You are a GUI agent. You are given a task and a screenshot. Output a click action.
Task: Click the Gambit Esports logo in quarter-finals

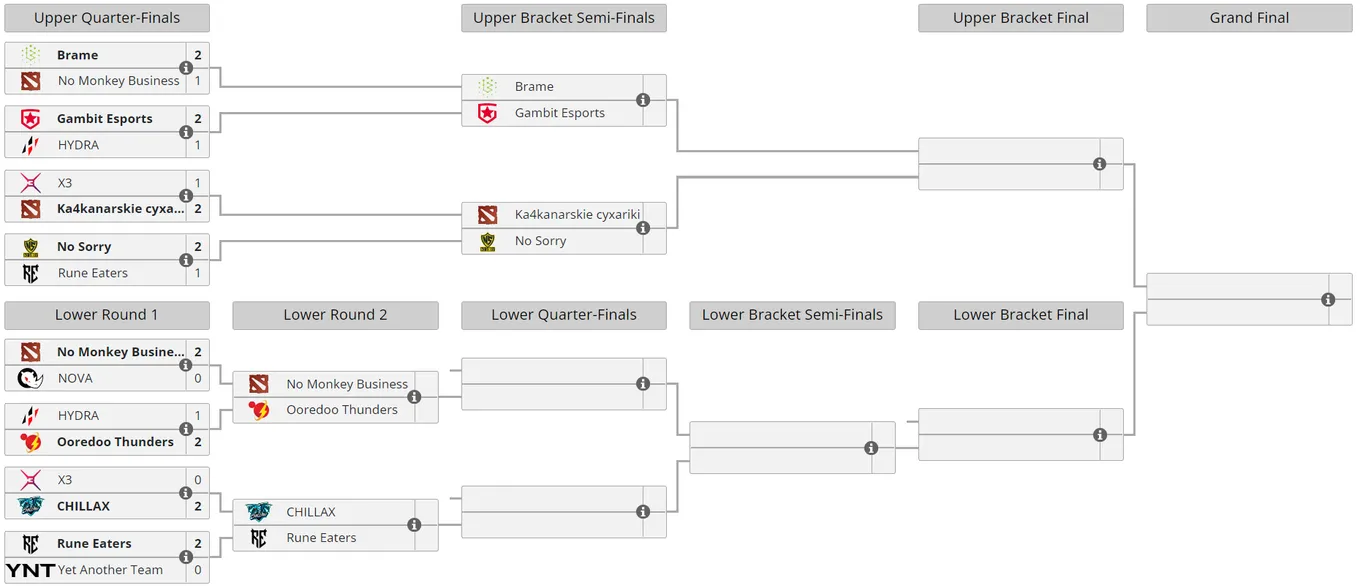30,118
